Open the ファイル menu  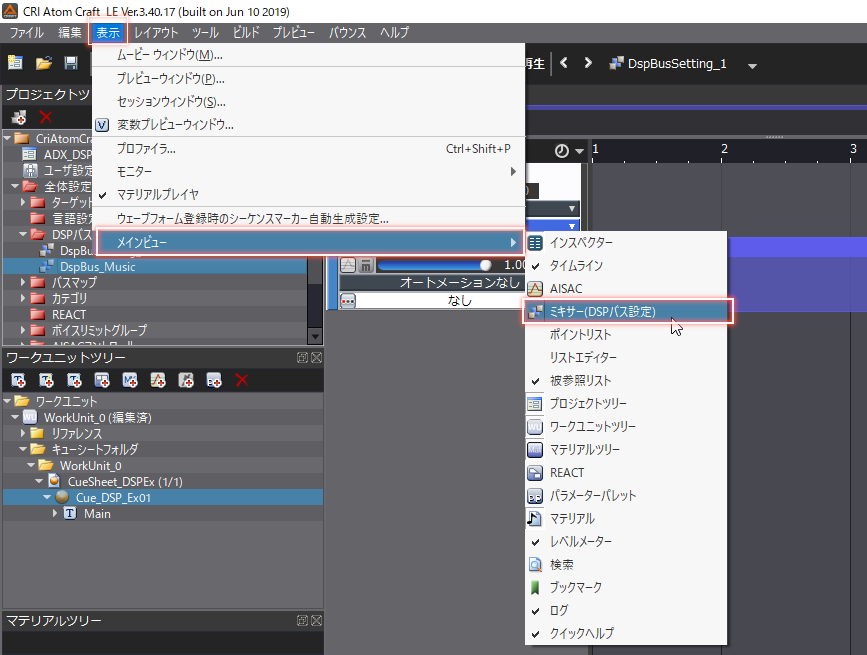point(27,33)
